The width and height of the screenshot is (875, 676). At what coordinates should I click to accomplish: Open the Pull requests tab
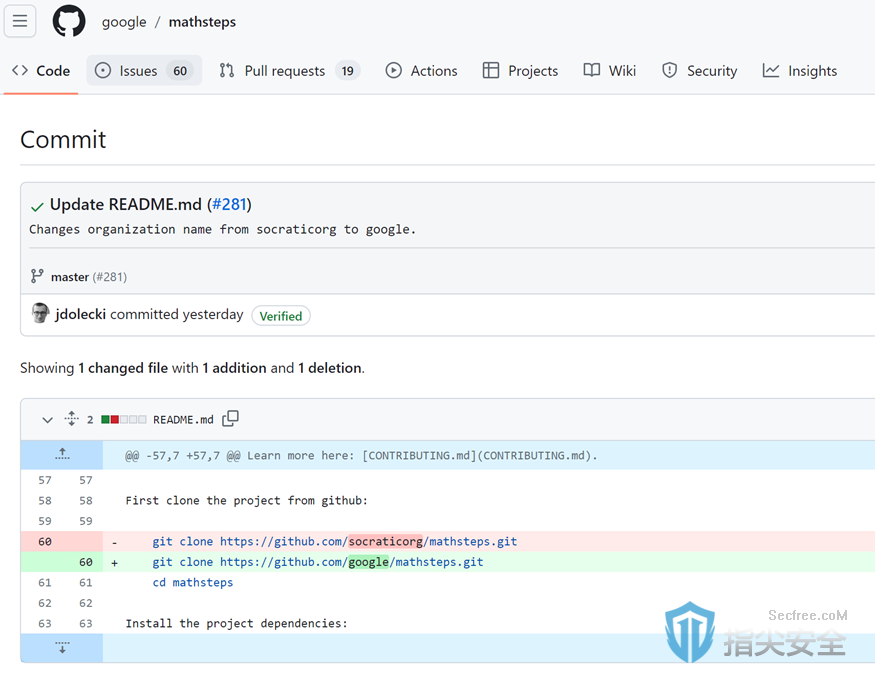tap(290, 71)
